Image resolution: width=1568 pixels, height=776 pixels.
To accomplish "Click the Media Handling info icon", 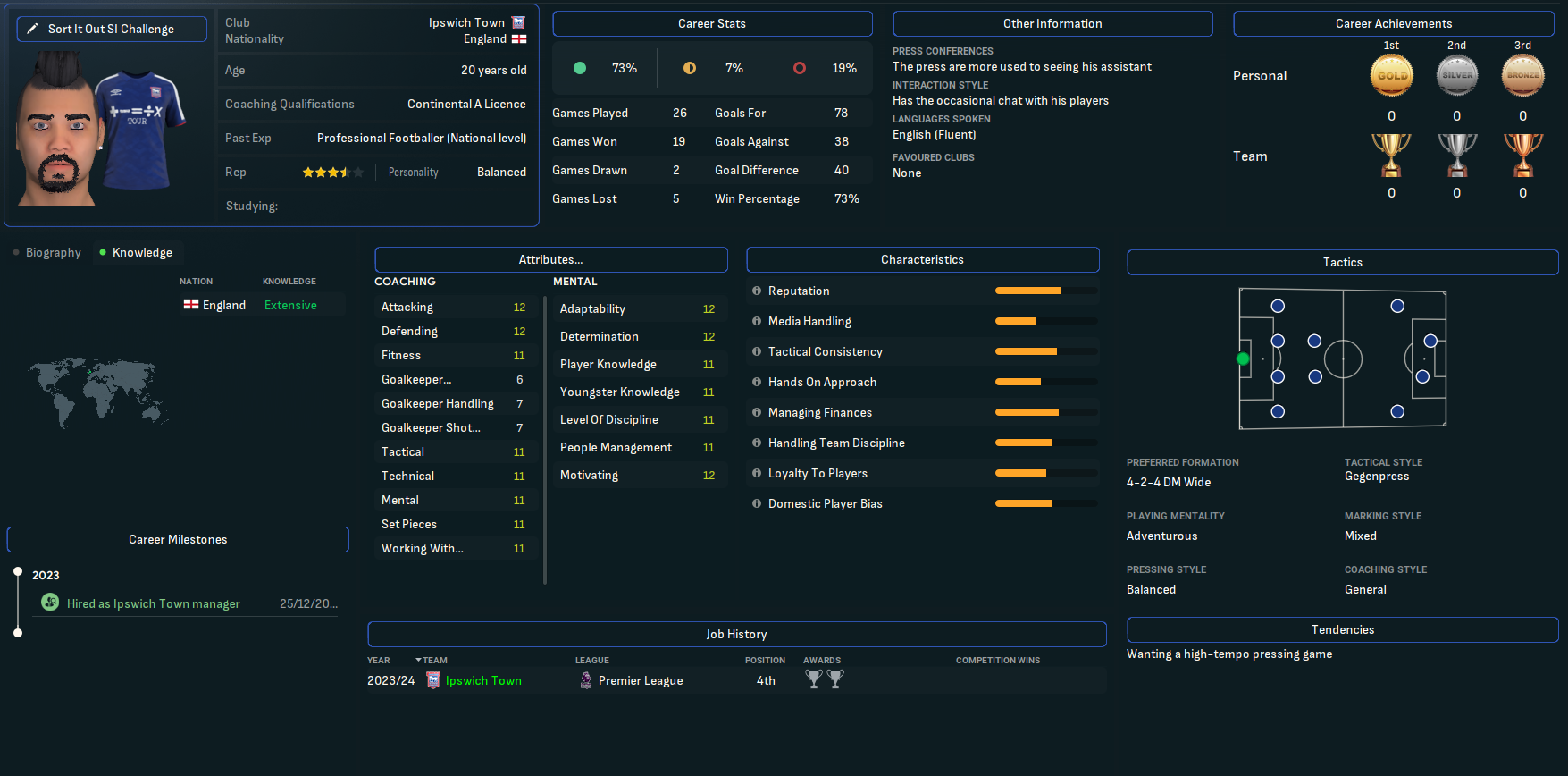I will point(757,321).
